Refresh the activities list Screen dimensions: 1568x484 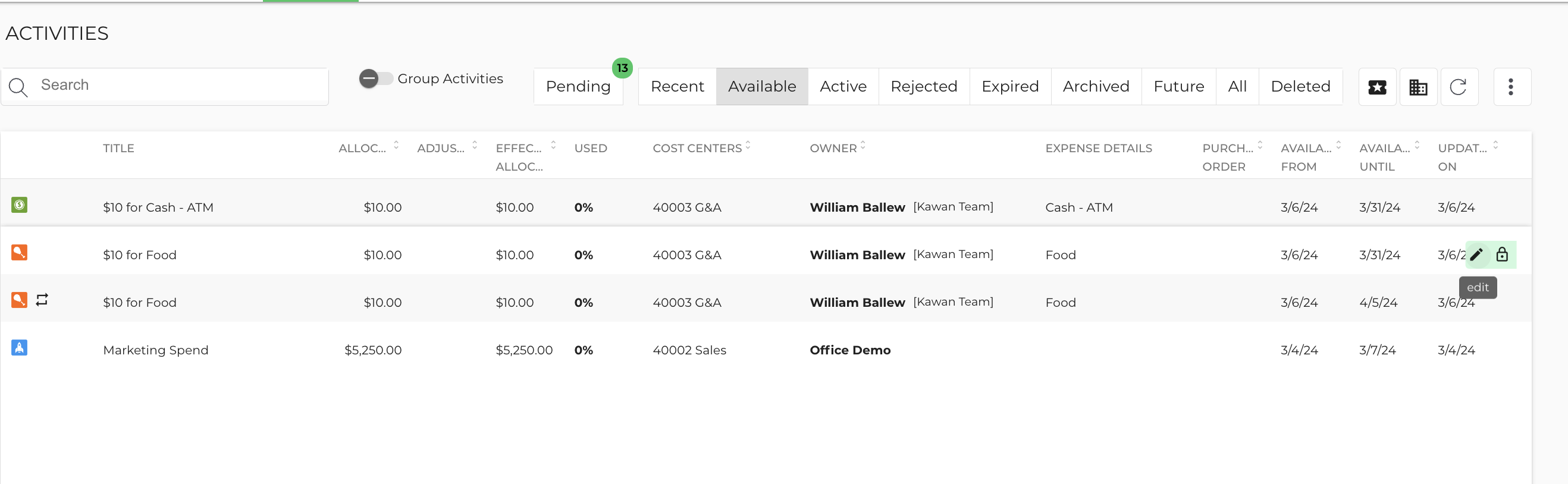pos(1458,87)
